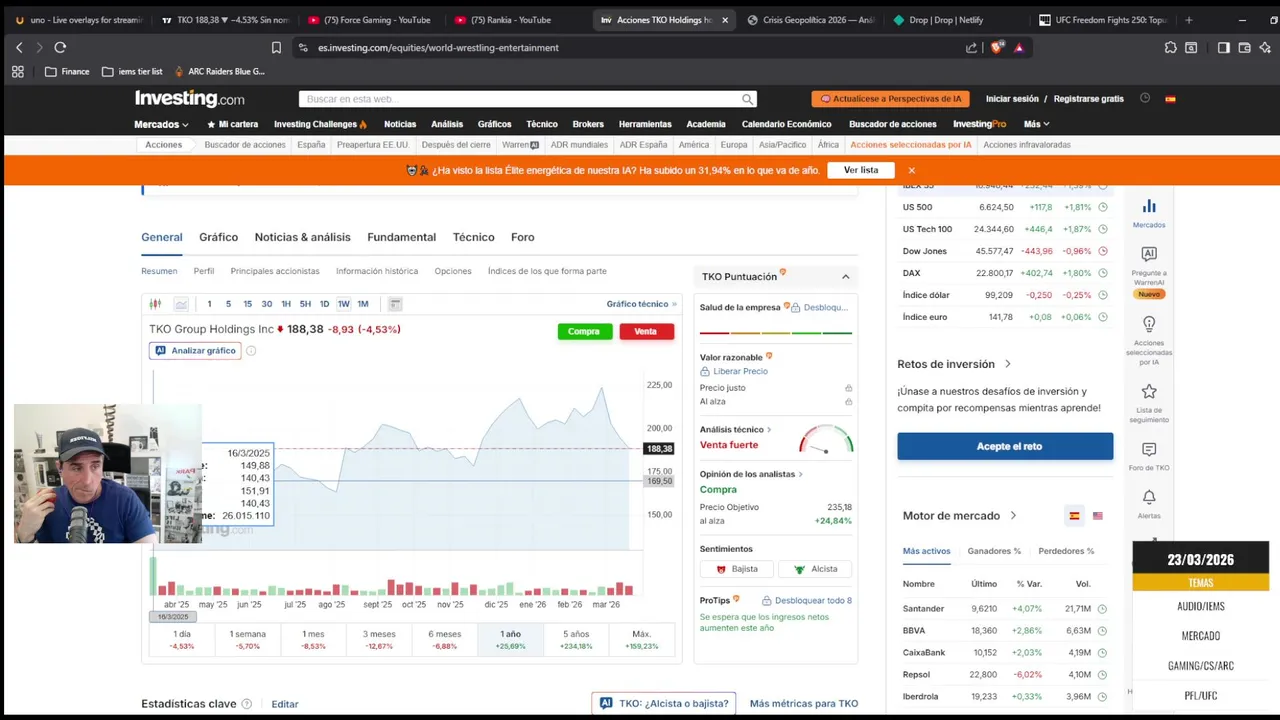Screen dimensions: 1280x720
Task: Choose the US flag in Motor de mercado
Action: point(1098,516)
